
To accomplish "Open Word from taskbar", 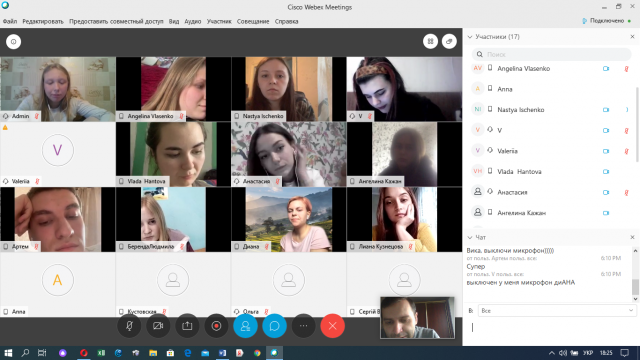I will (222, 353).
